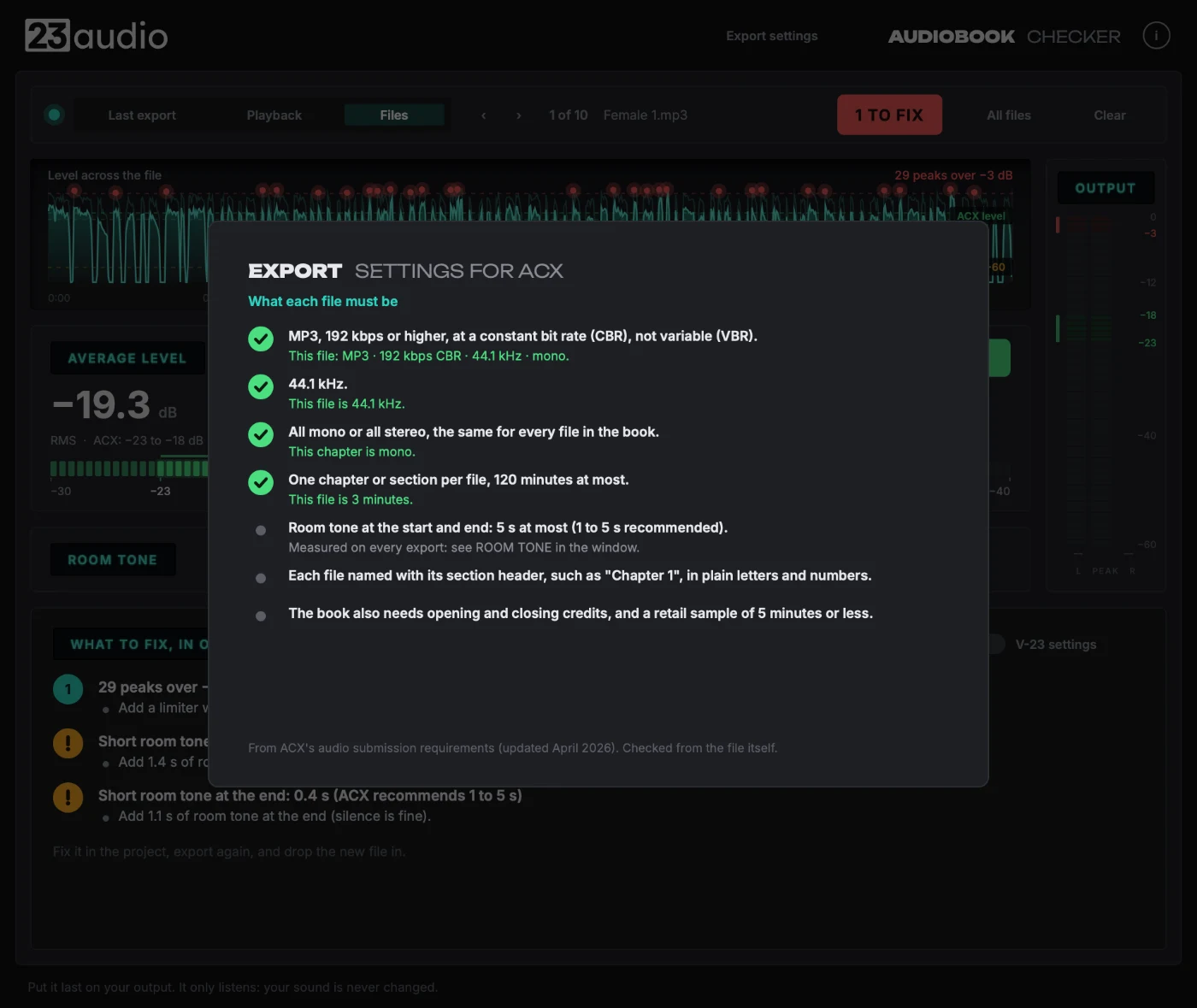Click the grey dot beside file naming requirement
1197x1008 pixels.
261,578
